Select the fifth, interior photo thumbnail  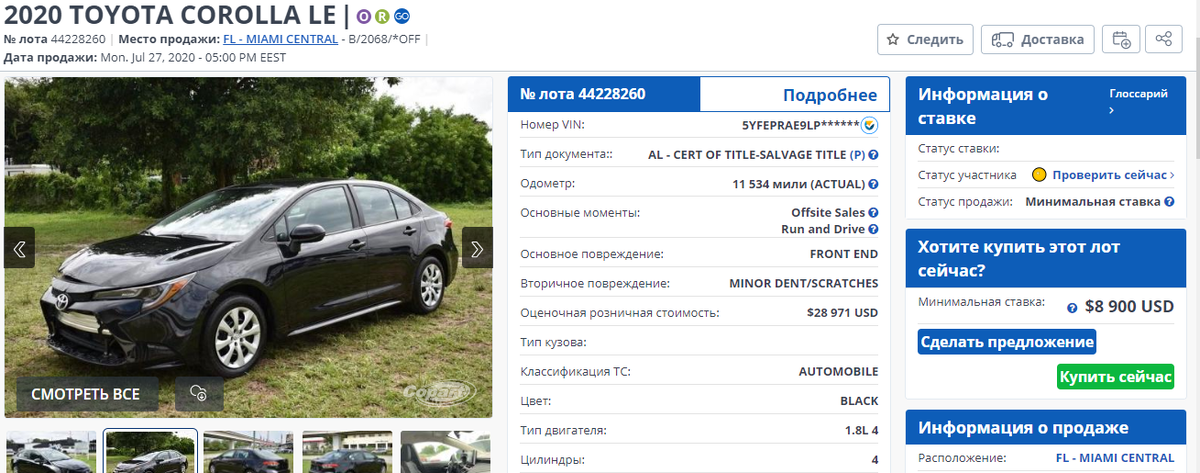pyautogui.click(x=446, y=452)
